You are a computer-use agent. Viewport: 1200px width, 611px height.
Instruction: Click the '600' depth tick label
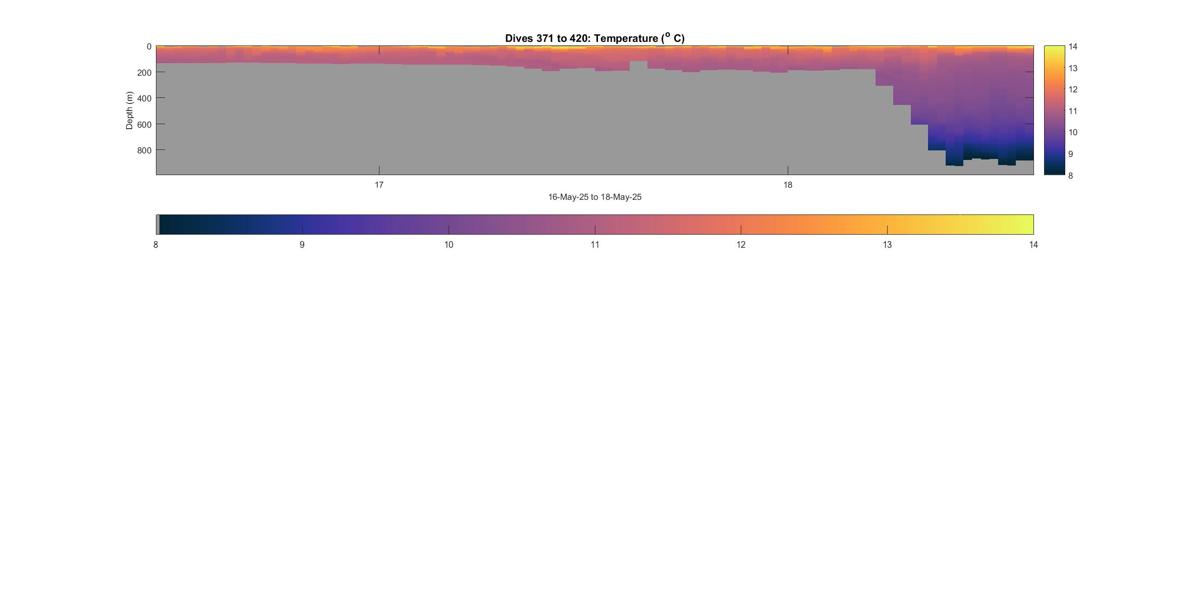pos(144,124)
